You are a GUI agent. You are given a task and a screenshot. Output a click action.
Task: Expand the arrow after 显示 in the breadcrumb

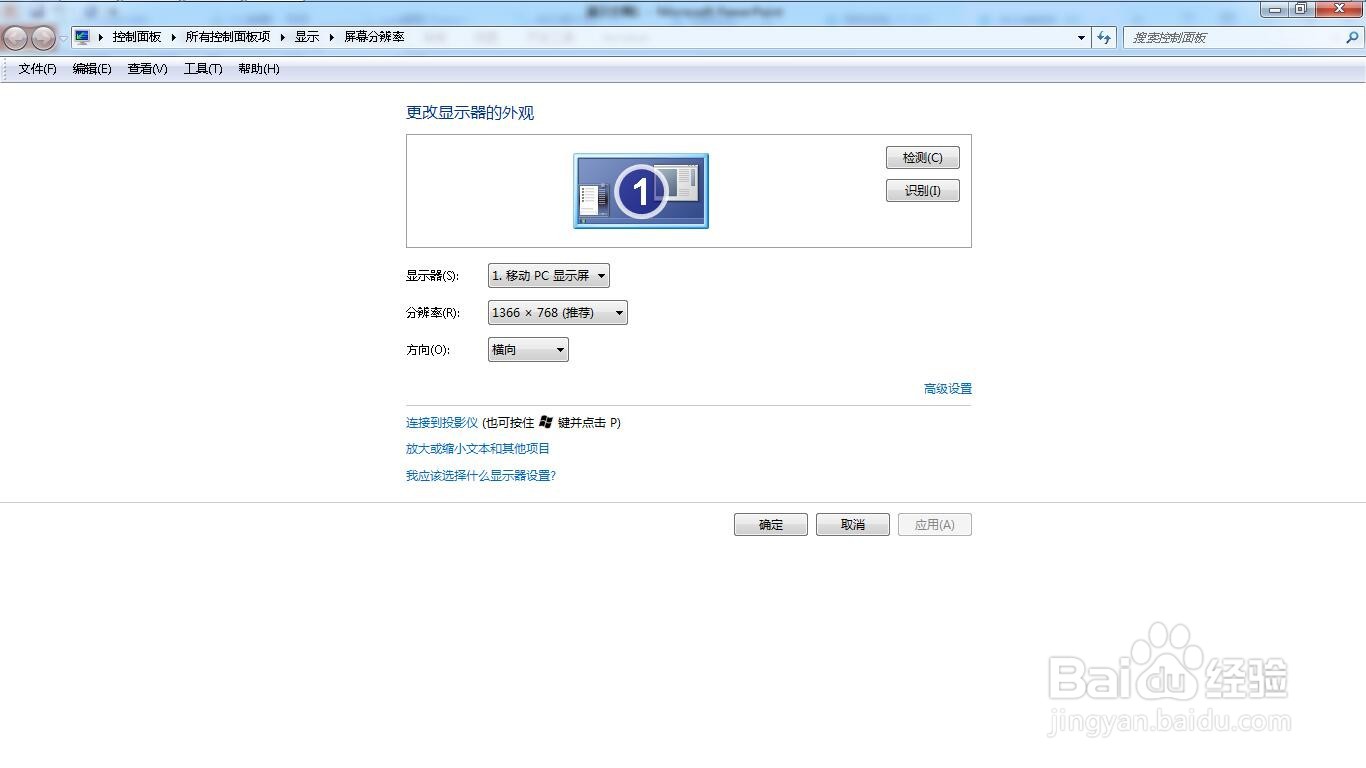pyautogui.click(x=332, y=37)
